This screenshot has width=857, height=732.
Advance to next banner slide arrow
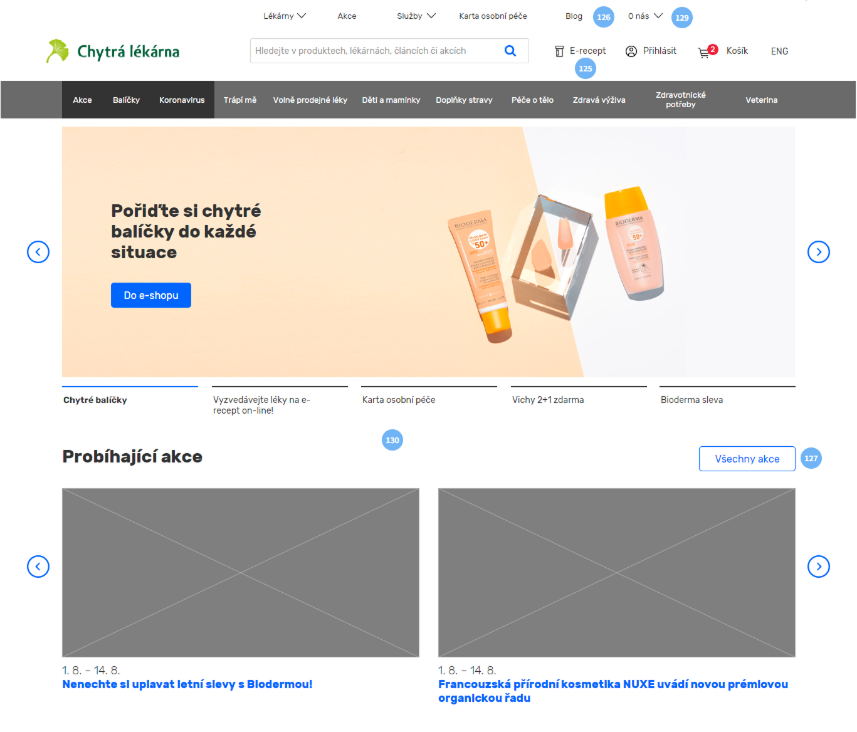(x=818, y=252)
